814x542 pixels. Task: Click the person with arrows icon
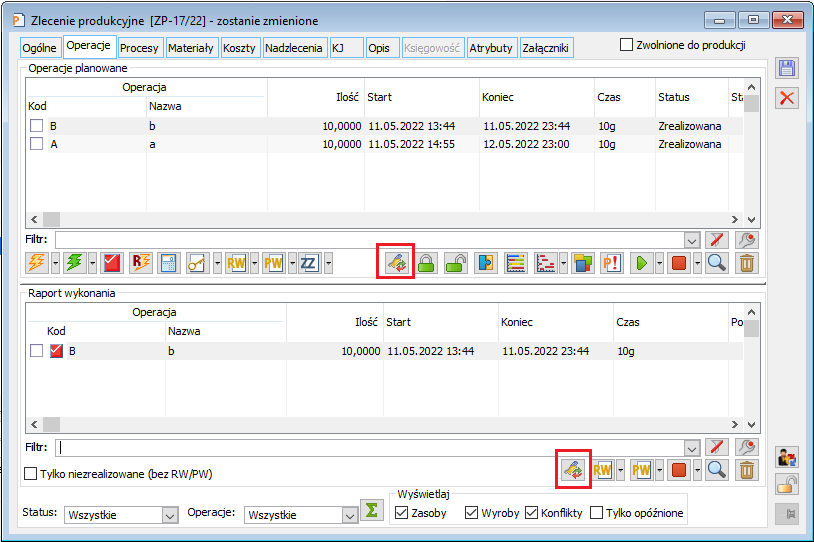pos(787,457)
